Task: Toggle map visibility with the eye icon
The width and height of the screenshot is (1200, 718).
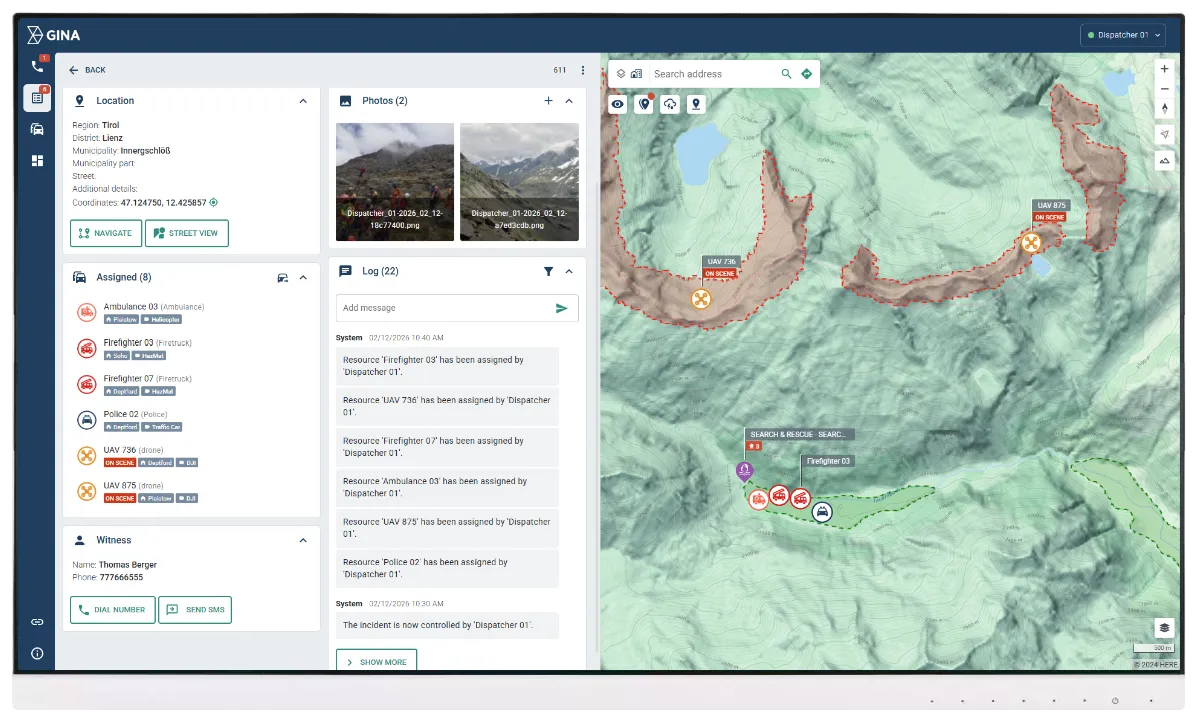Action: click(618, 104)
